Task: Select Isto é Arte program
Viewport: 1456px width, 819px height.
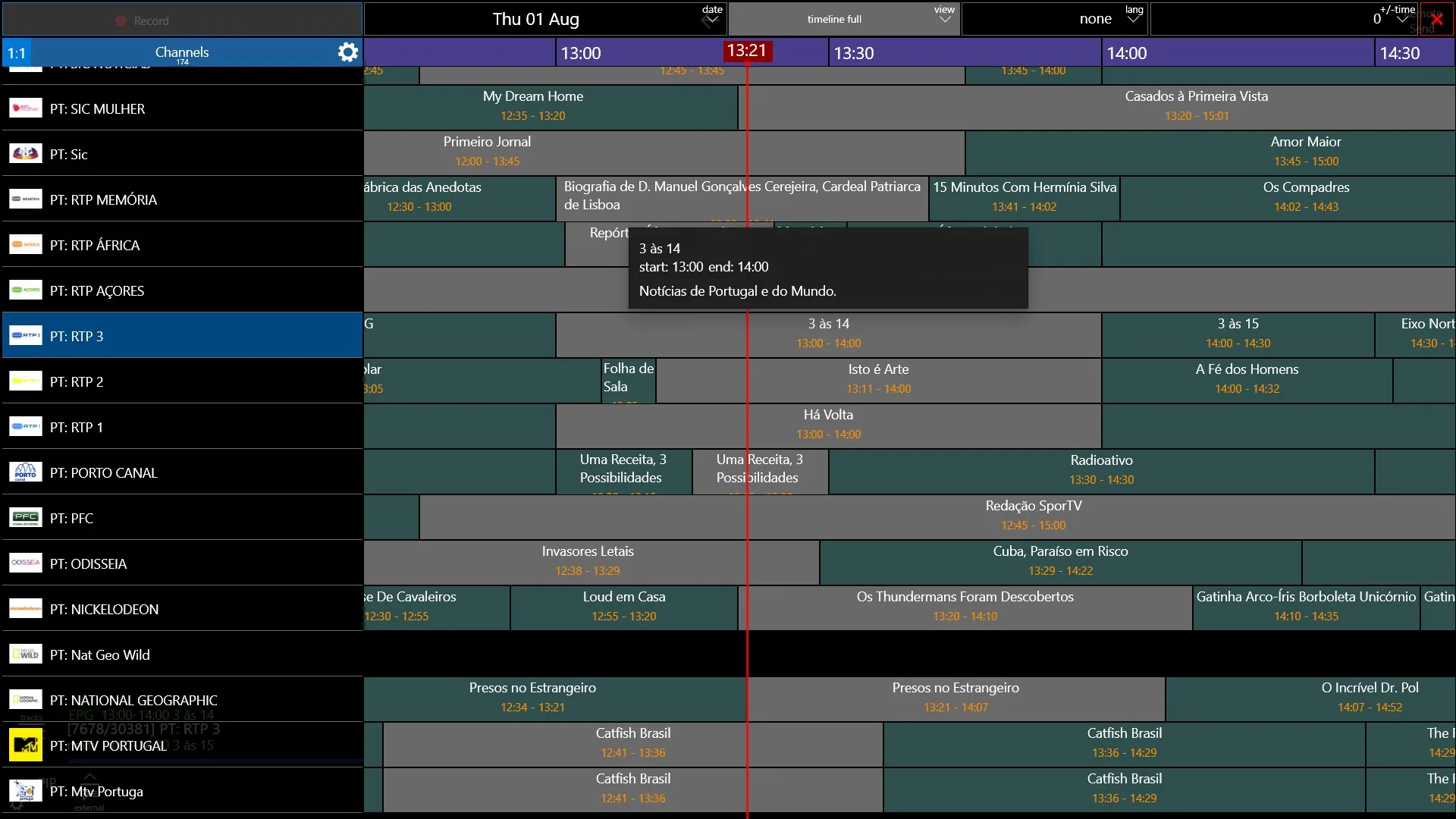Action: 879,380
